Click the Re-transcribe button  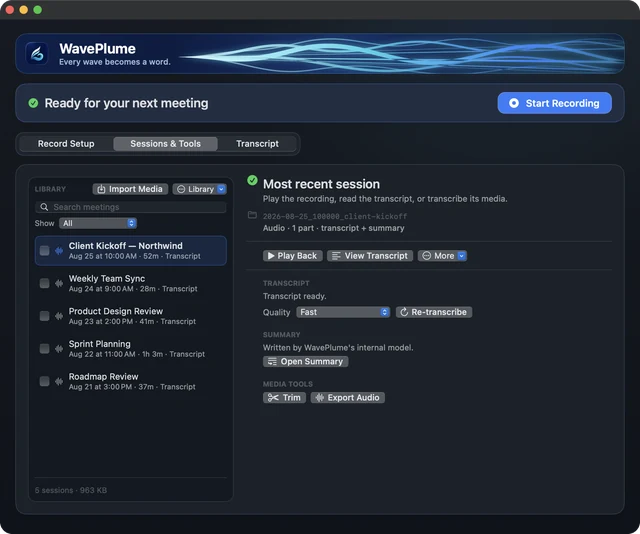pos(434,312)
